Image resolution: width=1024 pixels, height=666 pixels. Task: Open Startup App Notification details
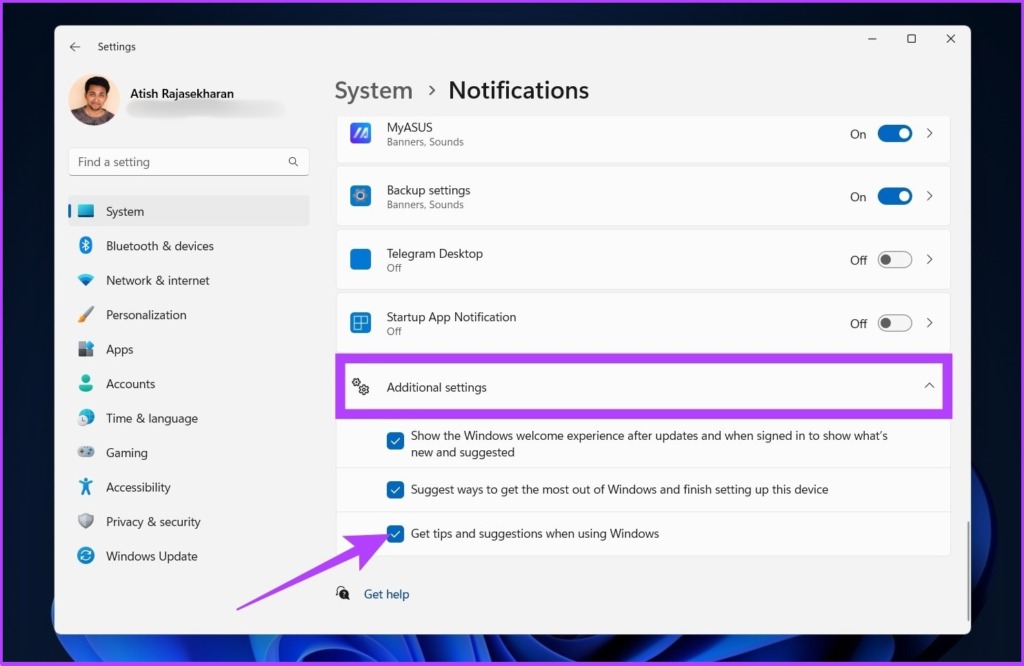click(x=930, y=322)
